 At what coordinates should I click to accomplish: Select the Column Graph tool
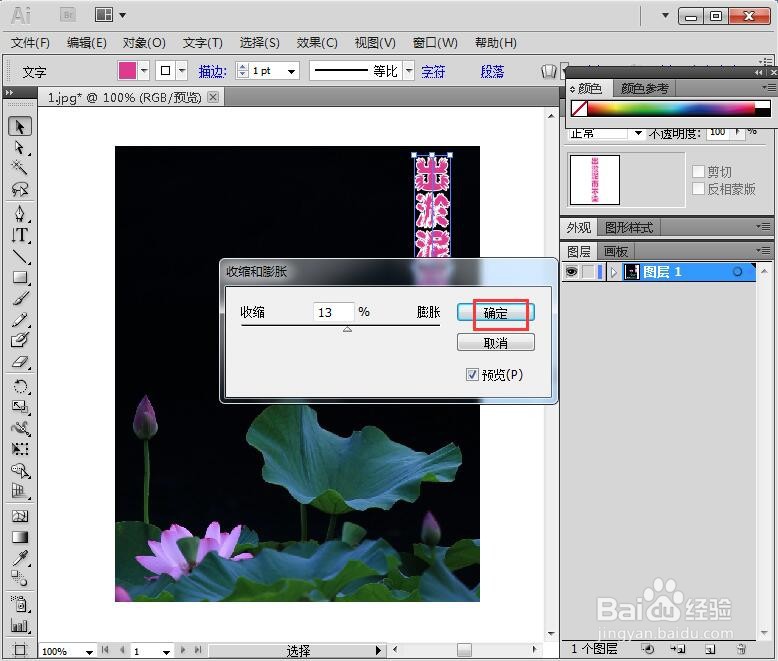click(x=20, y=625)
